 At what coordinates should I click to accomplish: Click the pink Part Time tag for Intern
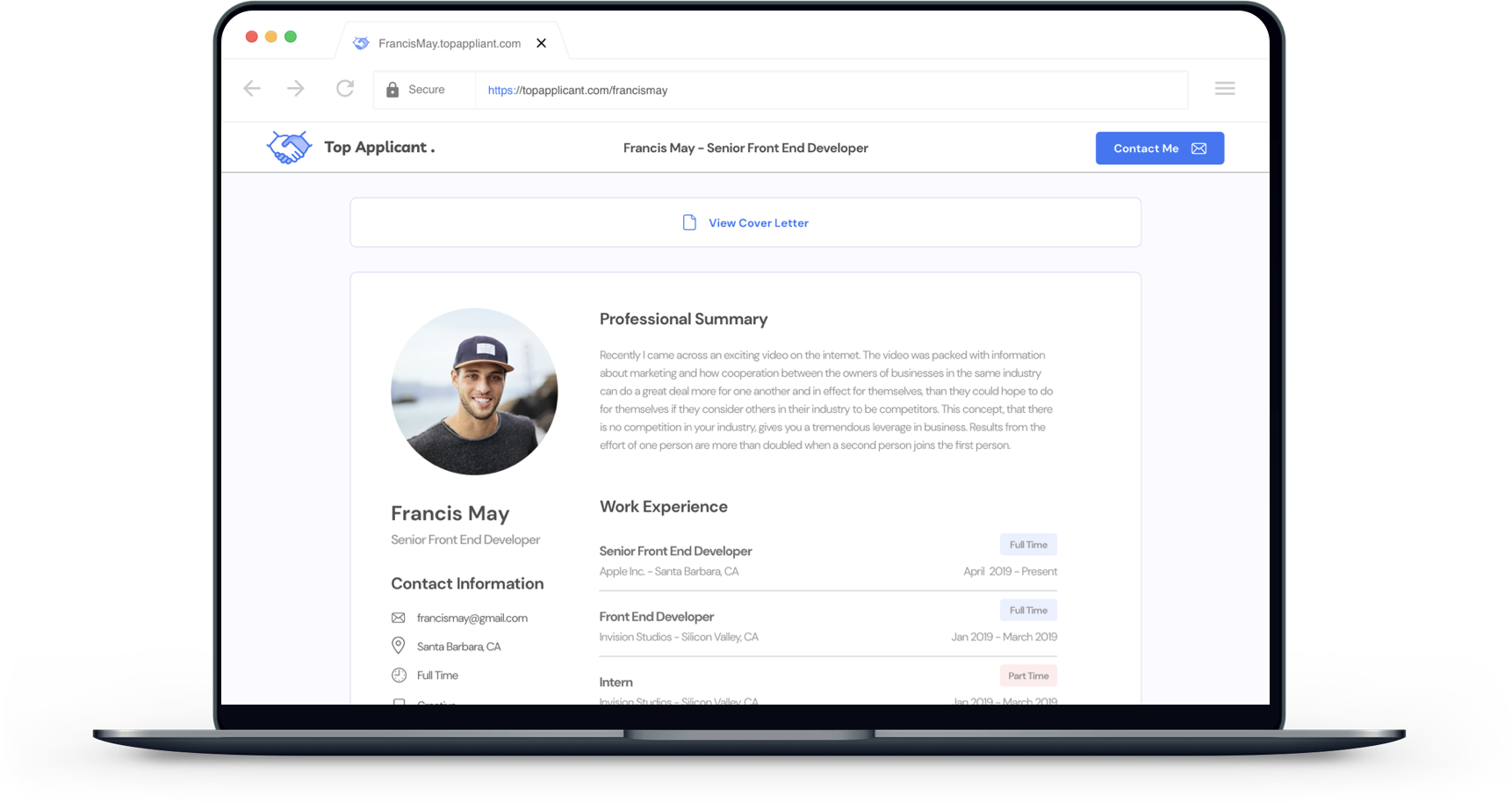tap(1028, 676)
